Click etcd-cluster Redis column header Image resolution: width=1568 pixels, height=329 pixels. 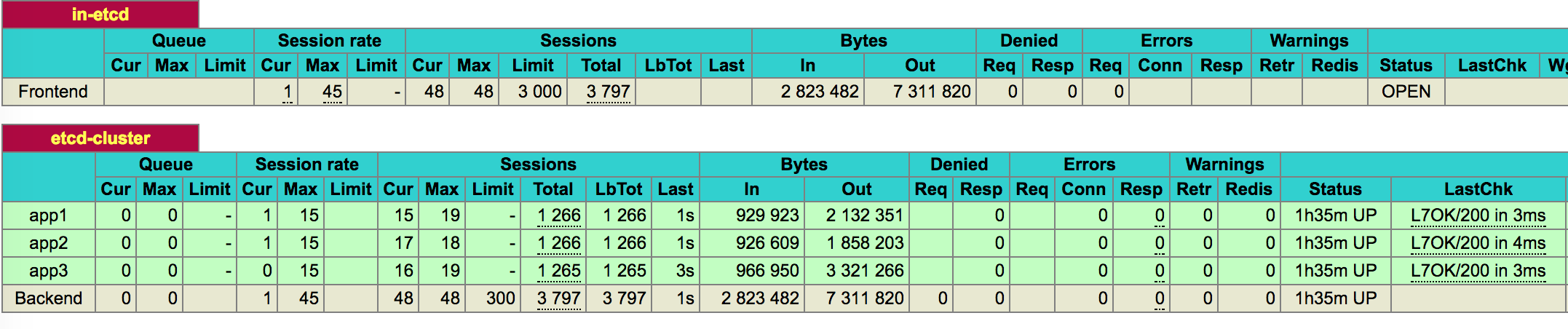[x=1248, y=189]
